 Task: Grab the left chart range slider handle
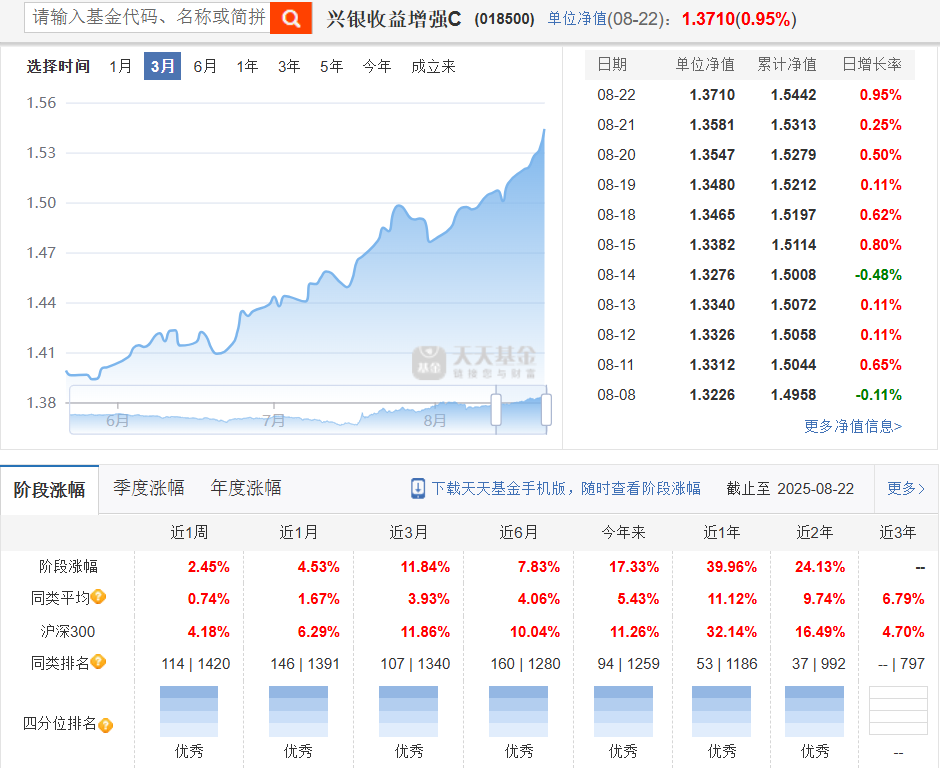click(x=496, y=410)
